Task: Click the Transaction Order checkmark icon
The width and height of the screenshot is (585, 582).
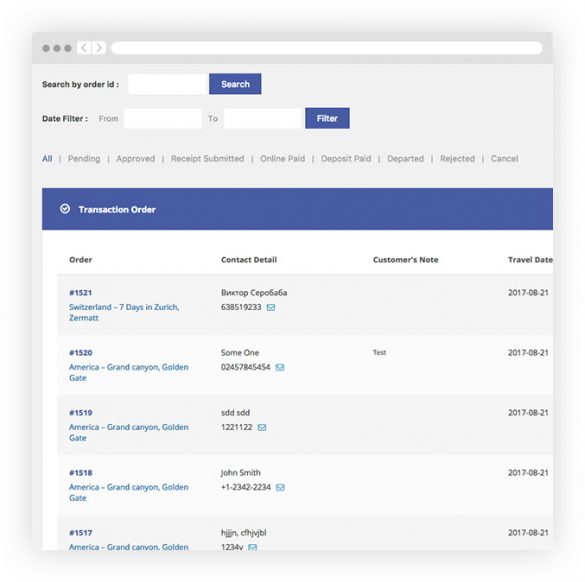Action: 65,209
